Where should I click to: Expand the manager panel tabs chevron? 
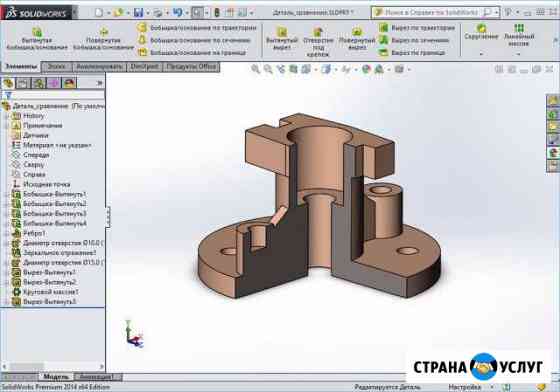[100, 83]
